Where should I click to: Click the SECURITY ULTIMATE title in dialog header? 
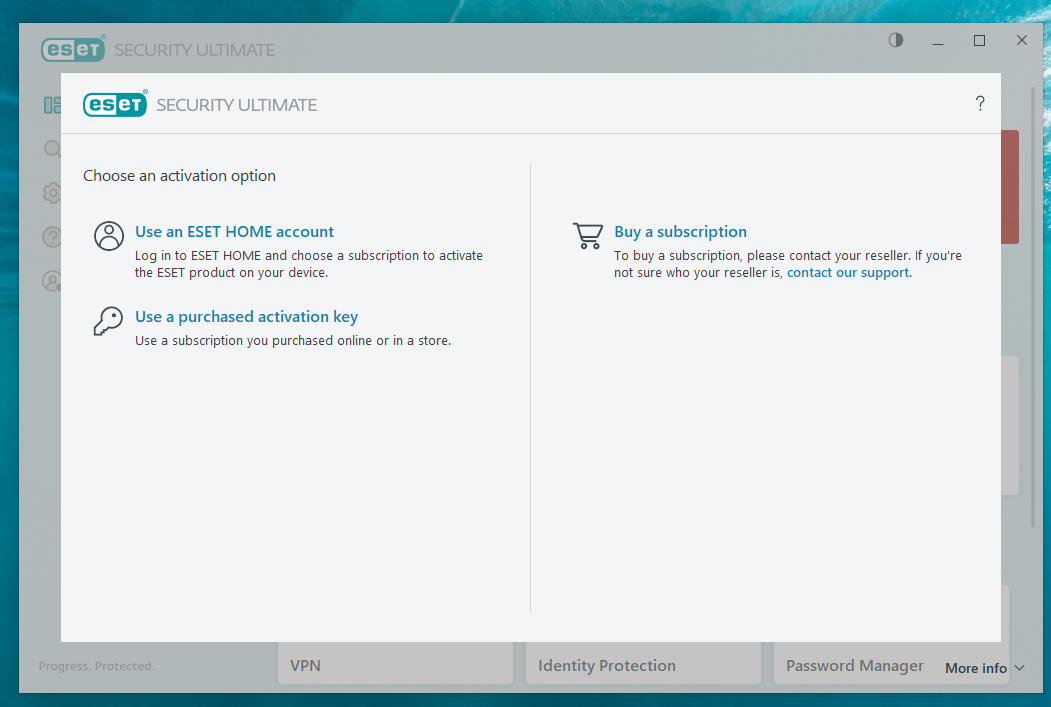point(237,105)
